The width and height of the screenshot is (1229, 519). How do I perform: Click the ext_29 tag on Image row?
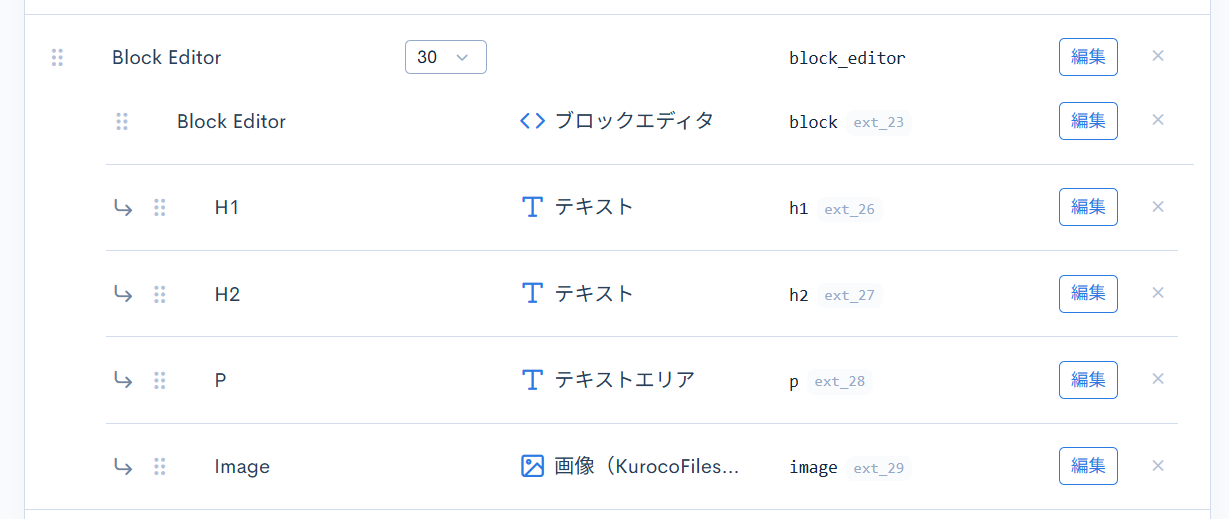879,468
